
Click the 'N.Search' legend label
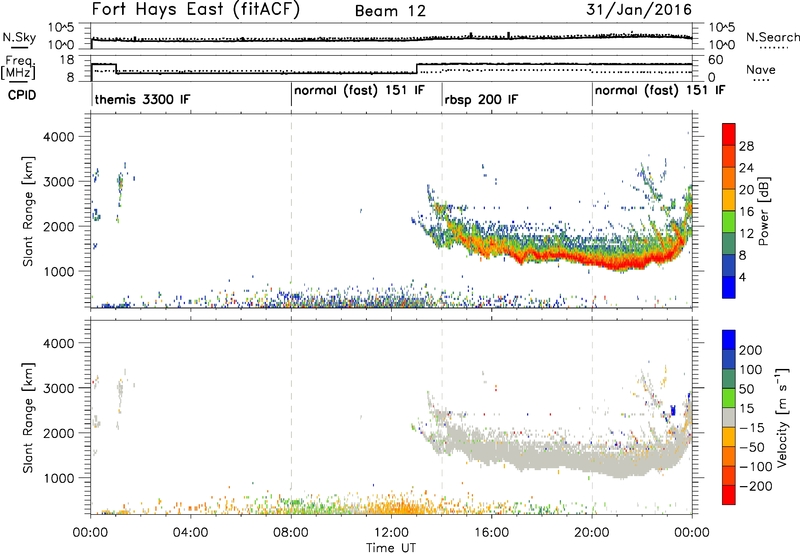pos(773,37)
